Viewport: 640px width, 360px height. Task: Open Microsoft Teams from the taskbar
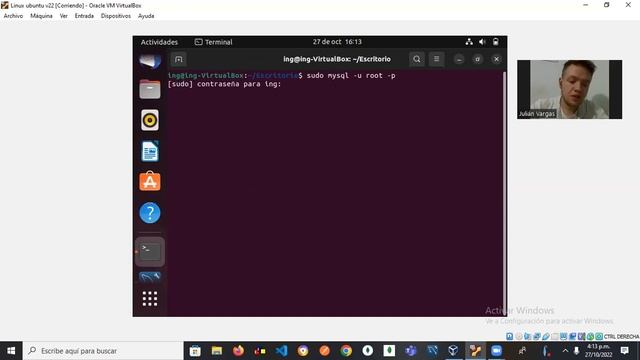411,351
